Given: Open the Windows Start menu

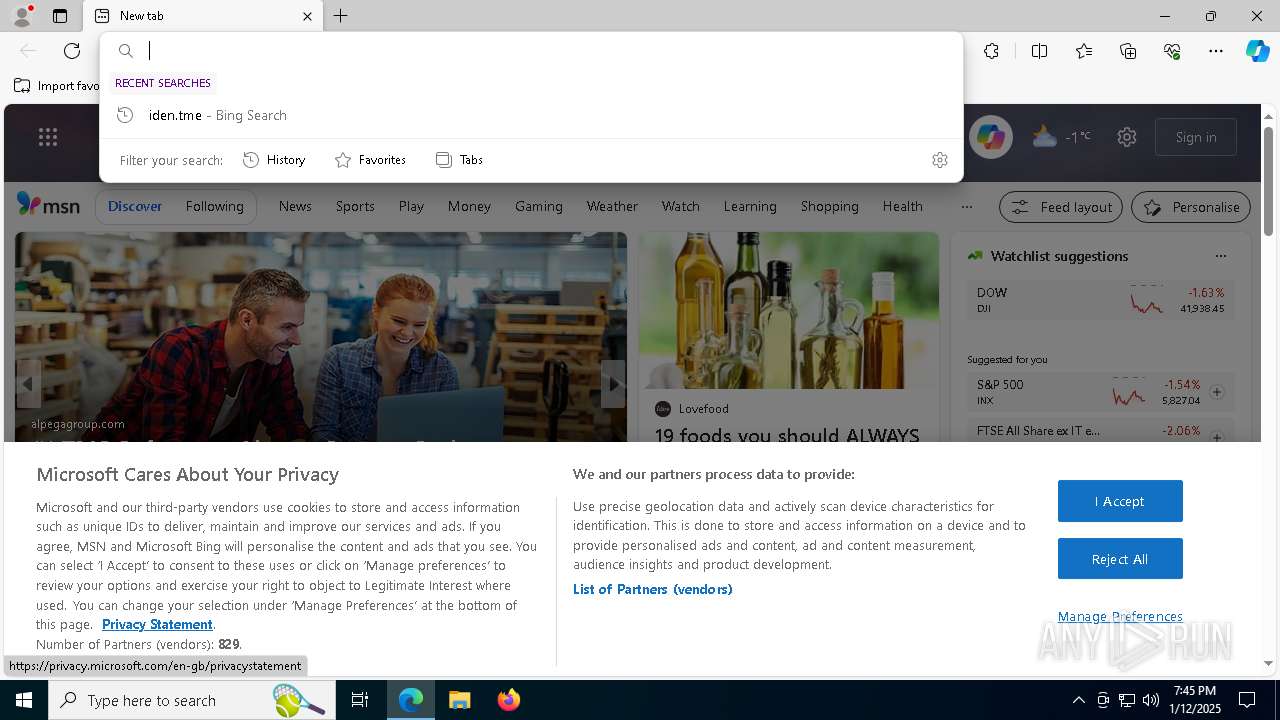Looking at the screenshot, I should click(x=24, y=700).
